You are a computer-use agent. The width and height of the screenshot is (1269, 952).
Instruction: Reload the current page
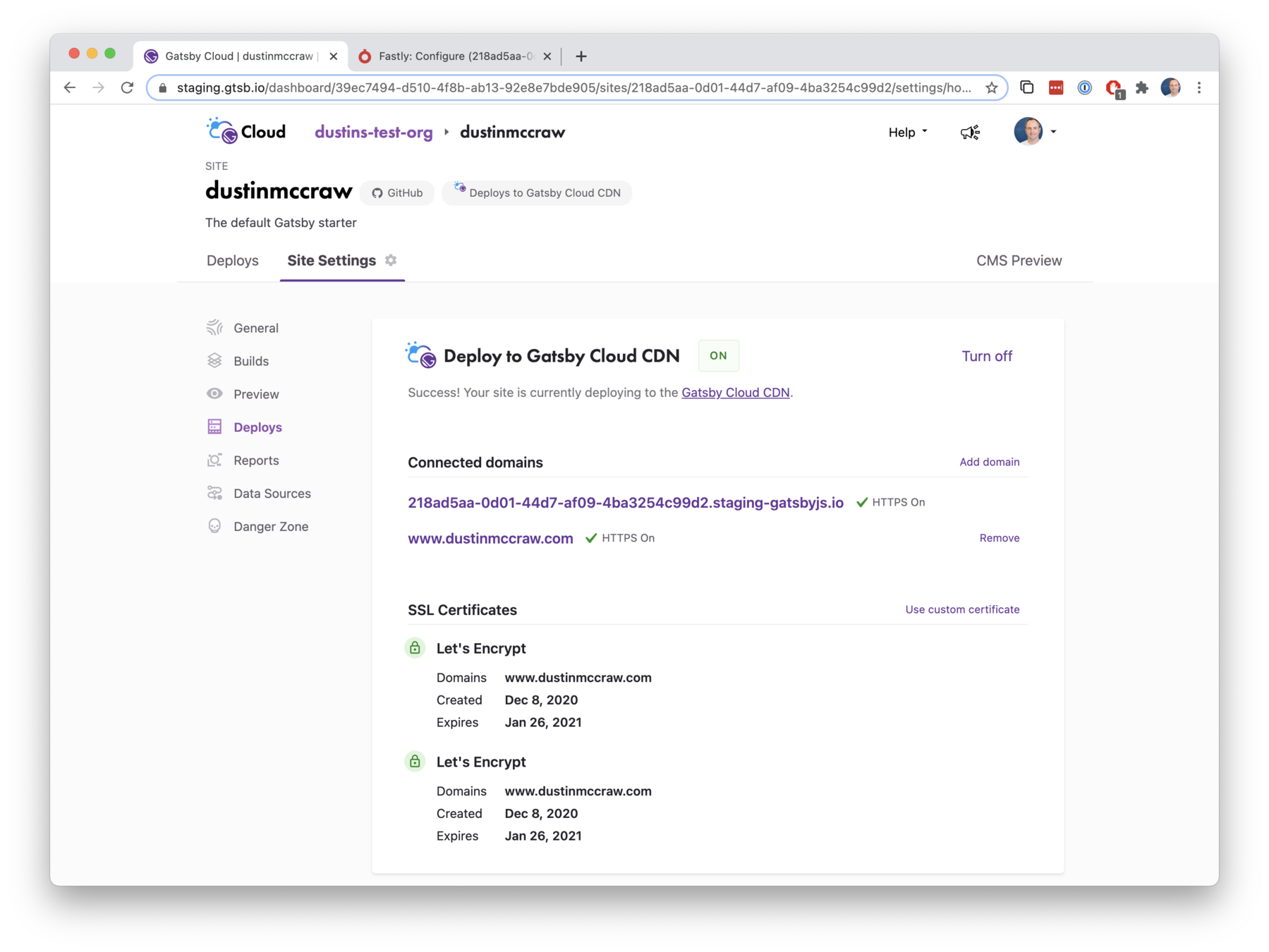tap(127, 87)
